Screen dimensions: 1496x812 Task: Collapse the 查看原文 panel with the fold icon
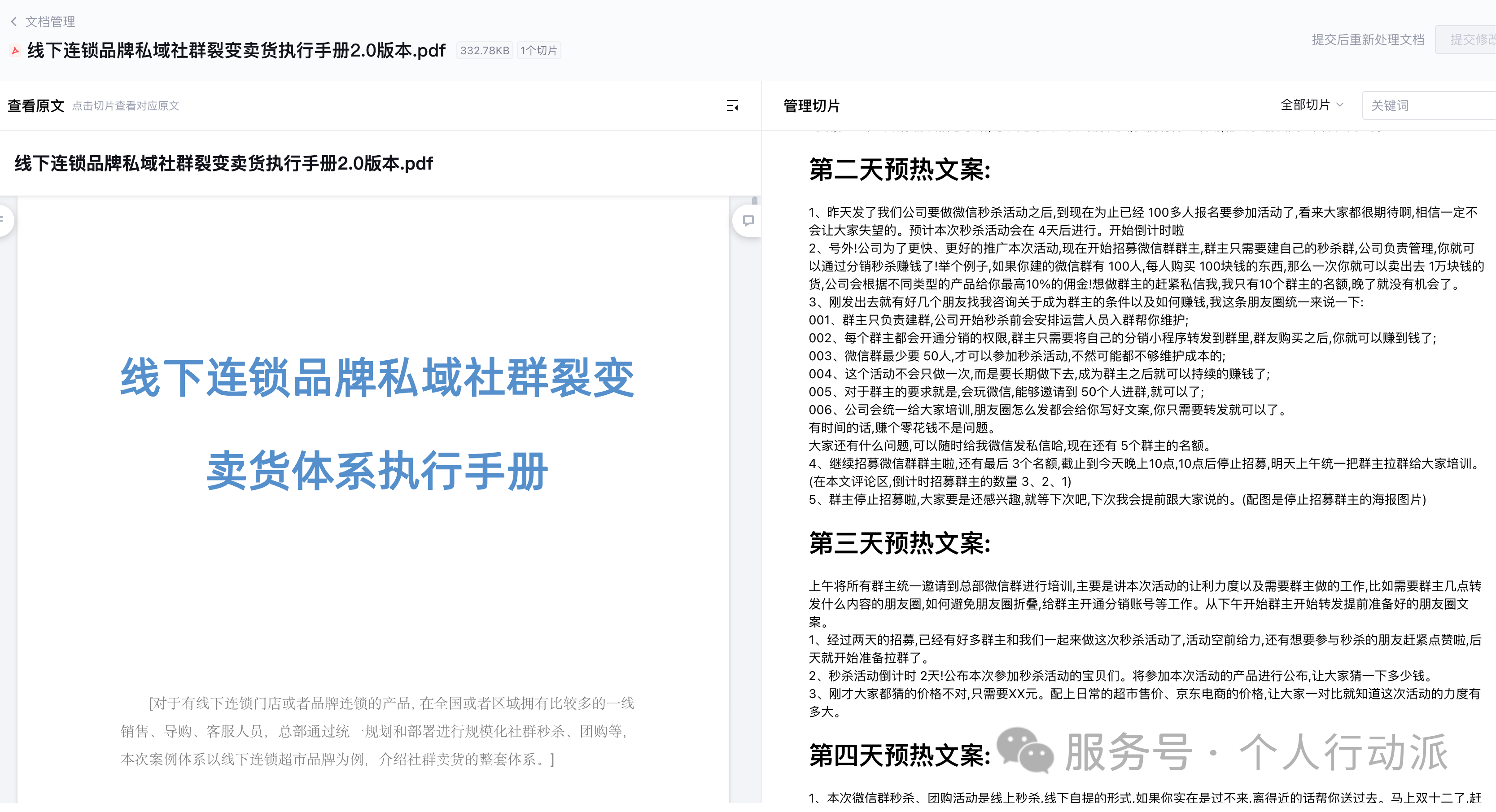[x=732, y=106]
